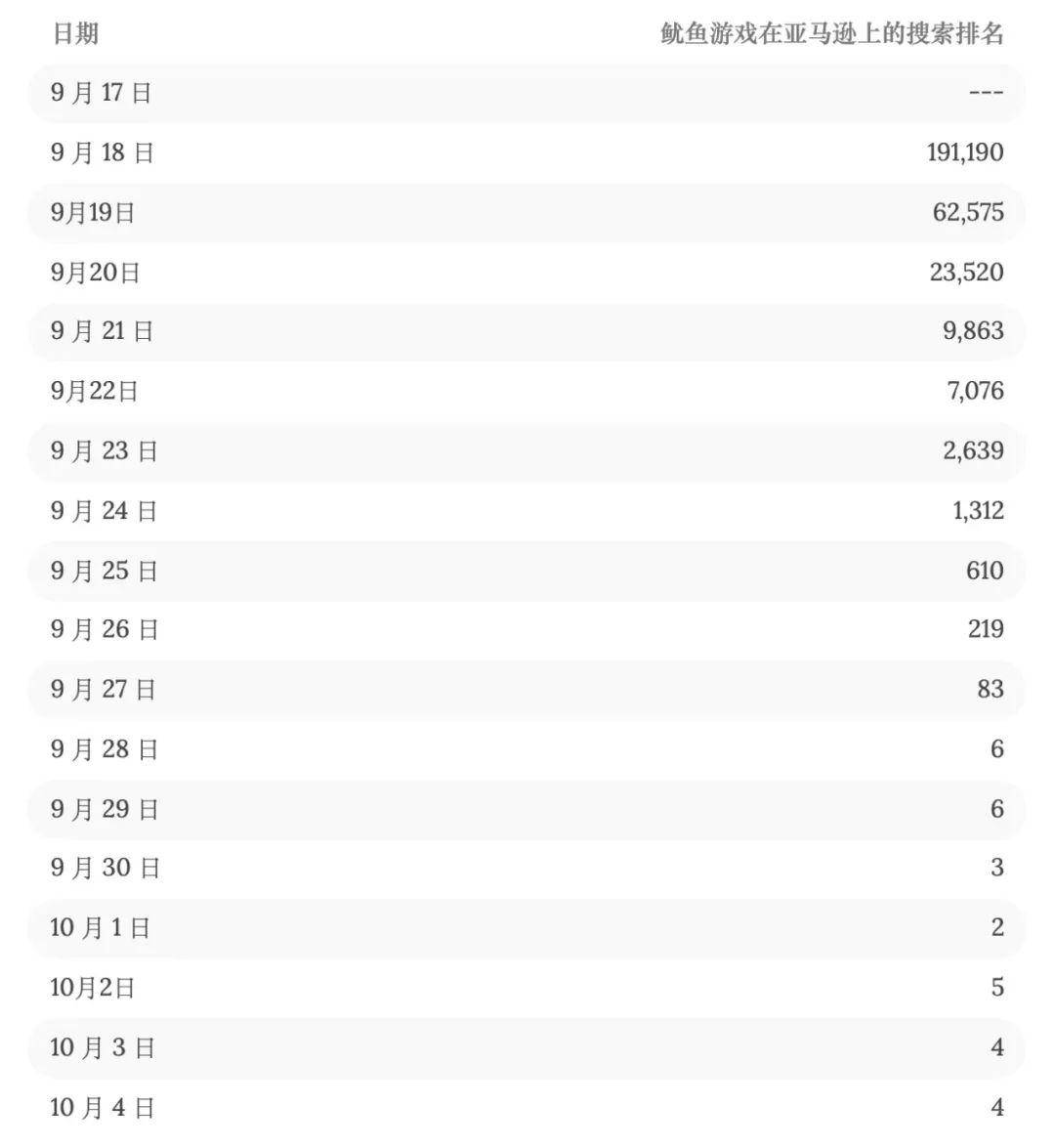Click the 日期 column header
The height and width of the screenshot is (1148, 1055).
(75, 34)
